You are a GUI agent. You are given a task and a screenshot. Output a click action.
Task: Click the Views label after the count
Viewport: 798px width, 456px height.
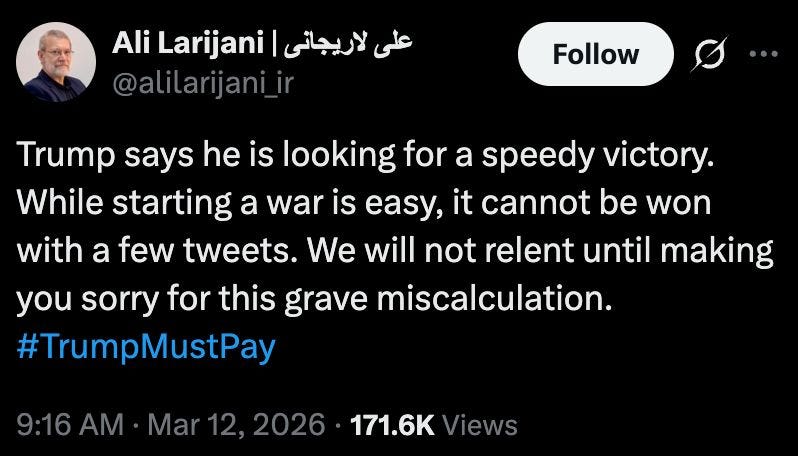click(479, 424)
